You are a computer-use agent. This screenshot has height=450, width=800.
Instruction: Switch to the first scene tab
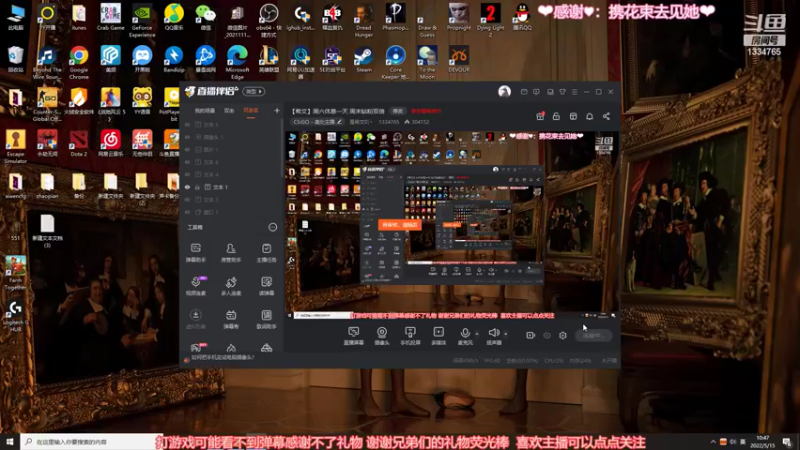click(205, 111)
